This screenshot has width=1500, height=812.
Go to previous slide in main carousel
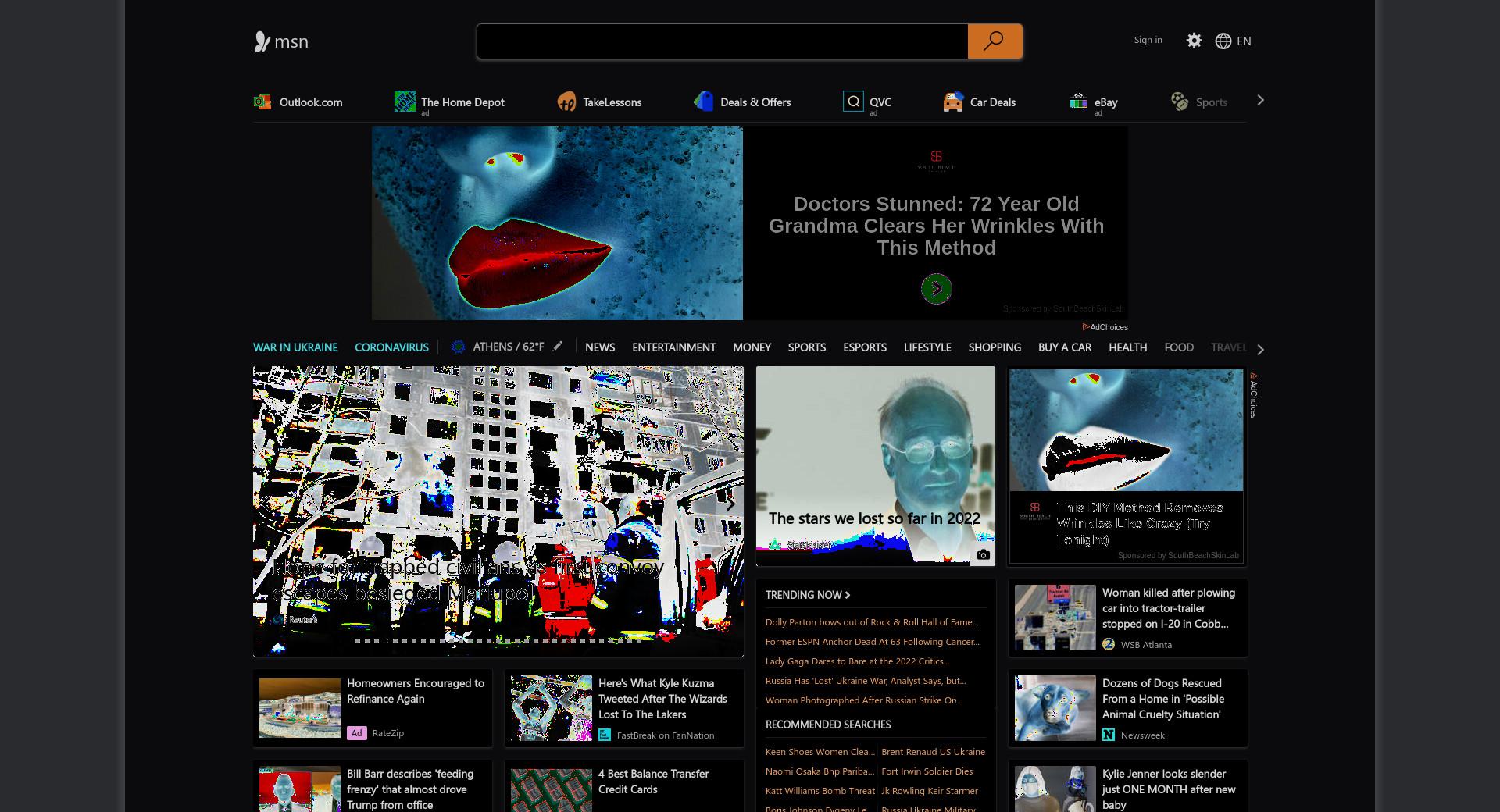pyautogui.click(x=267, y=504)
